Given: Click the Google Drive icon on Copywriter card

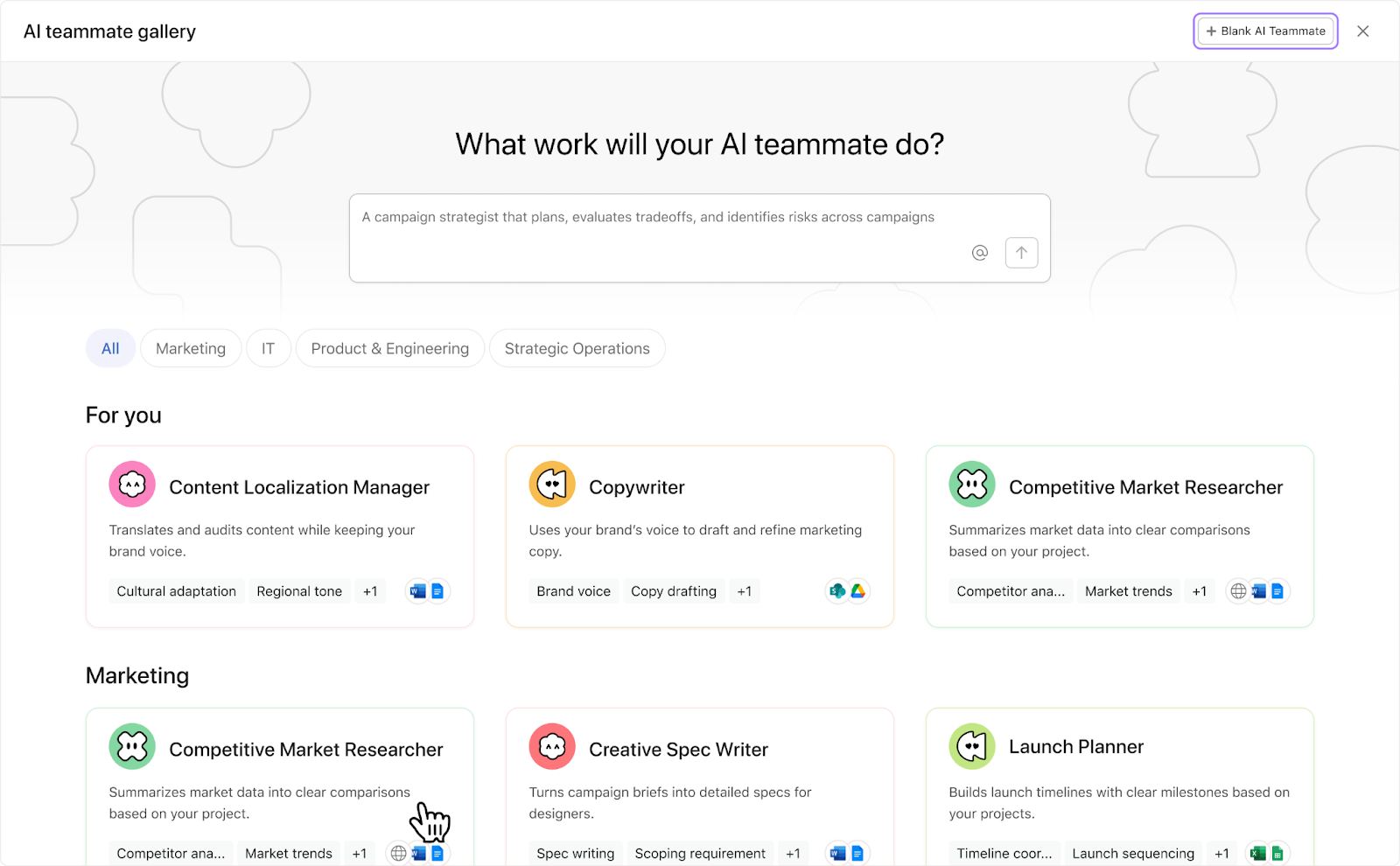Looking at the screenshot, I should click(x=858, y=591).
